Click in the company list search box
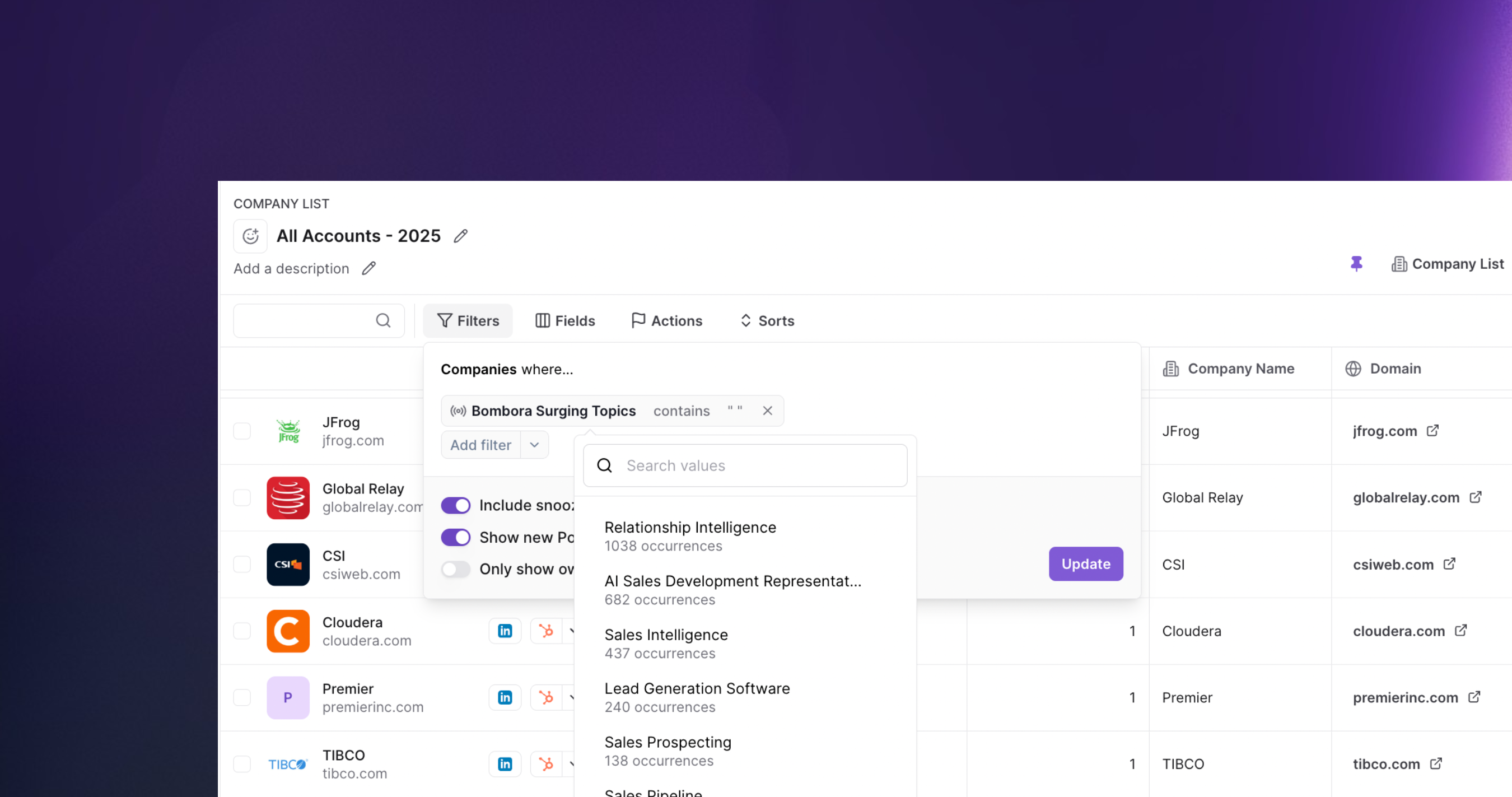The height and width of the screenshot is (797, 1512). [319, 320]
